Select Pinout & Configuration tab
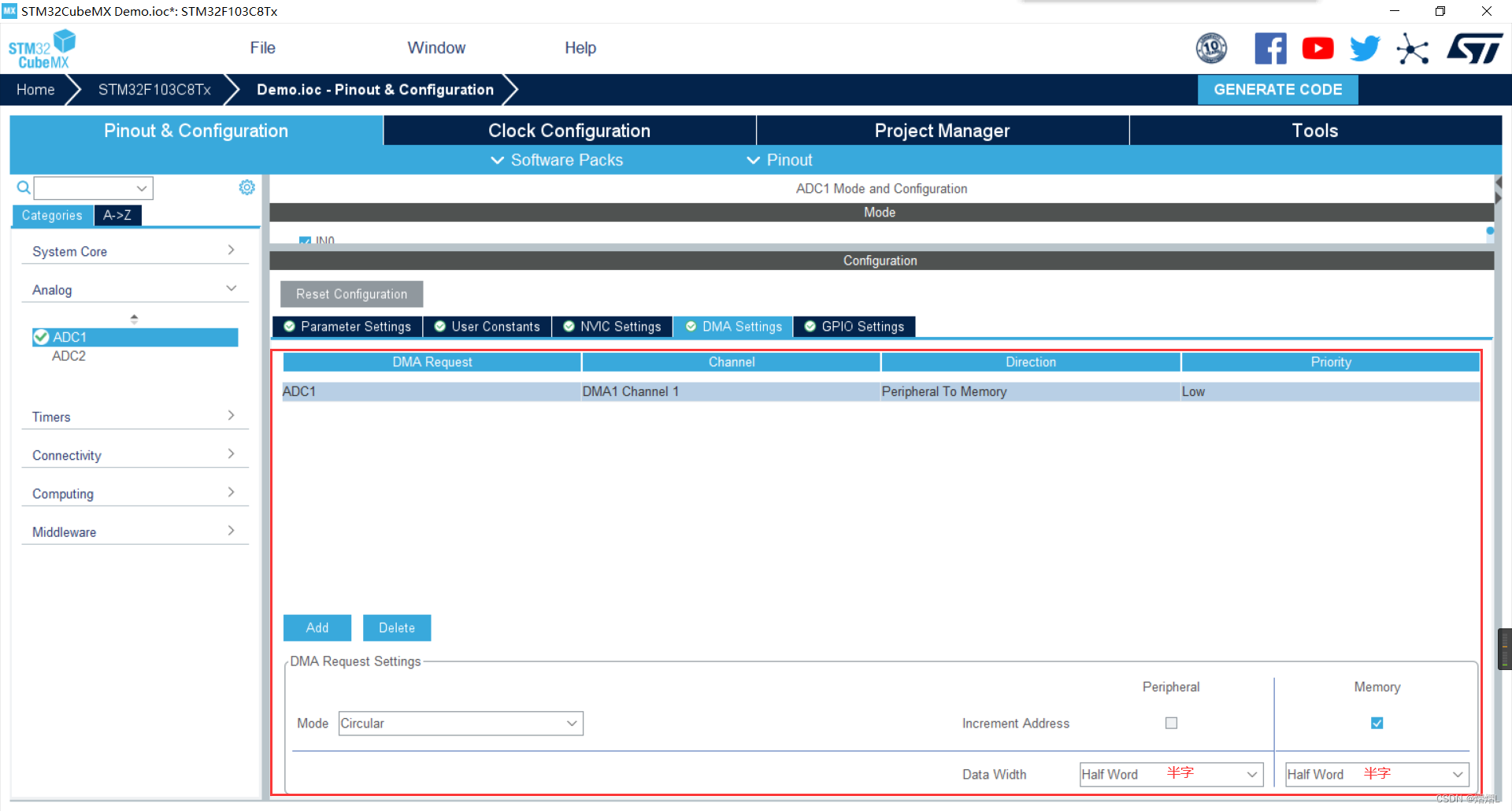Image resolution: width=1512 pixels, height=811 pixels. 196,131
